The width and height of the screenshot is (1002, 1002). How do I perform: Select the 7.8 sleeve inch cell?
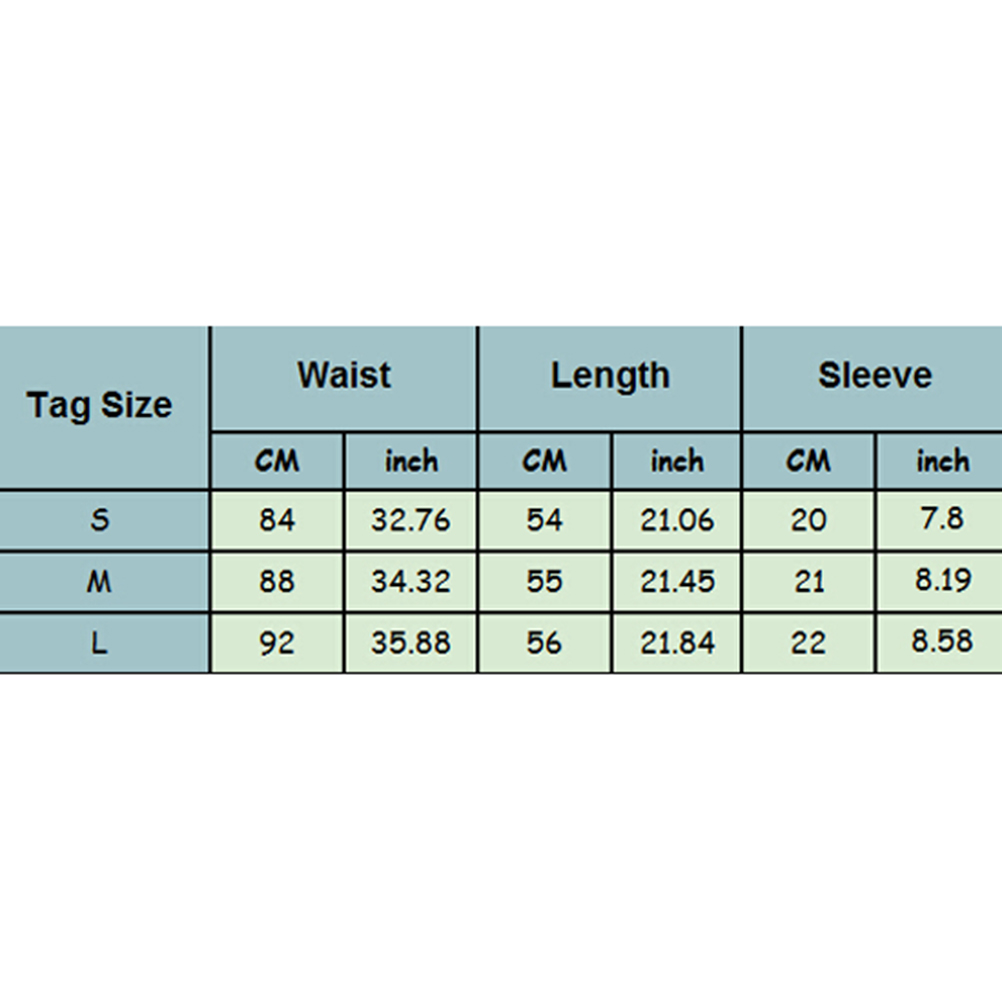(x=941, y=520)
